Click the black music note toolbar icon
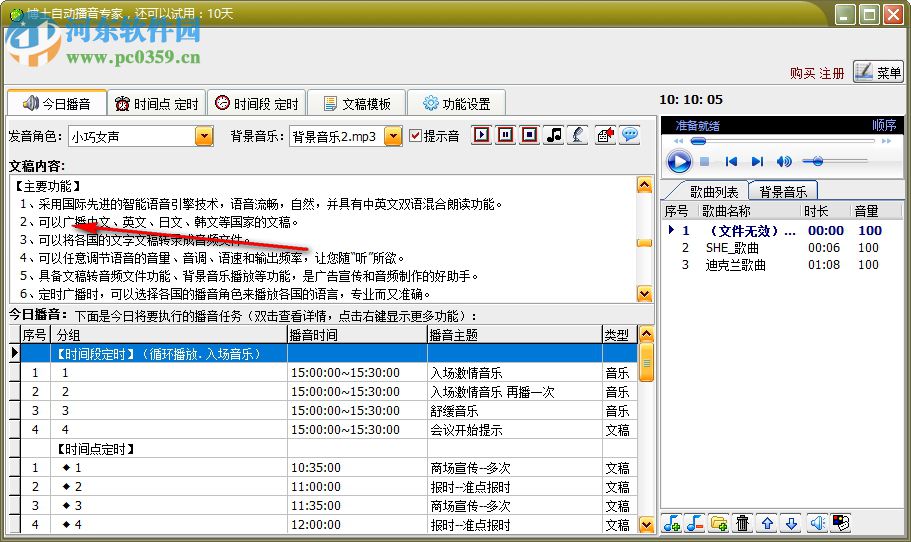The image size is (911, 542). 554,135
